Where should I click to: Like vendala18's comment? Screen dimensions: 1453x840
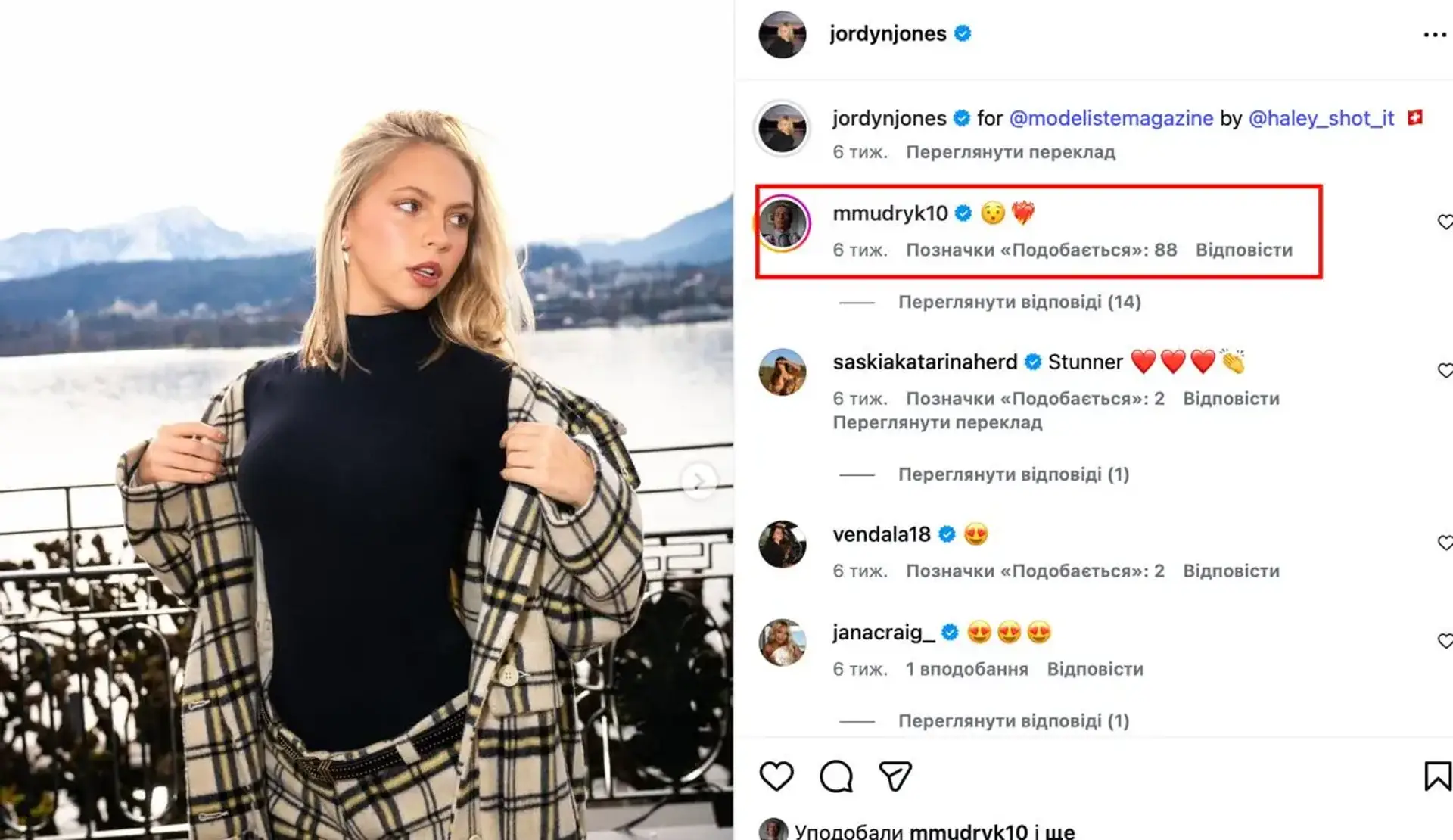click(1444, 543)
